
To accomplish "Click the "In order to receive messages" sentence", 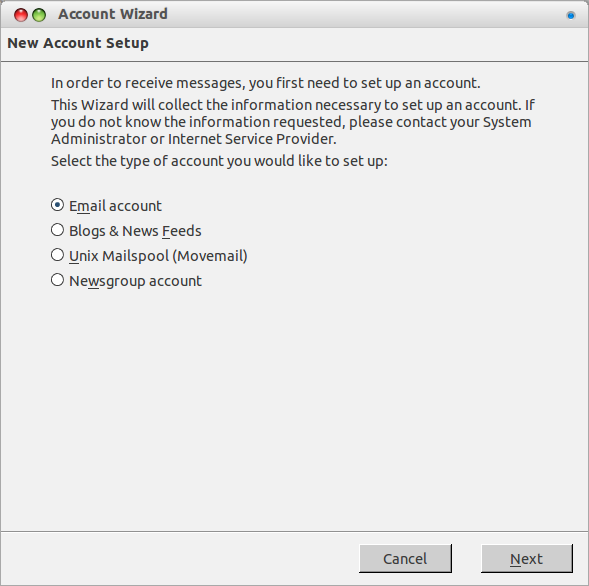I will 266,83.
